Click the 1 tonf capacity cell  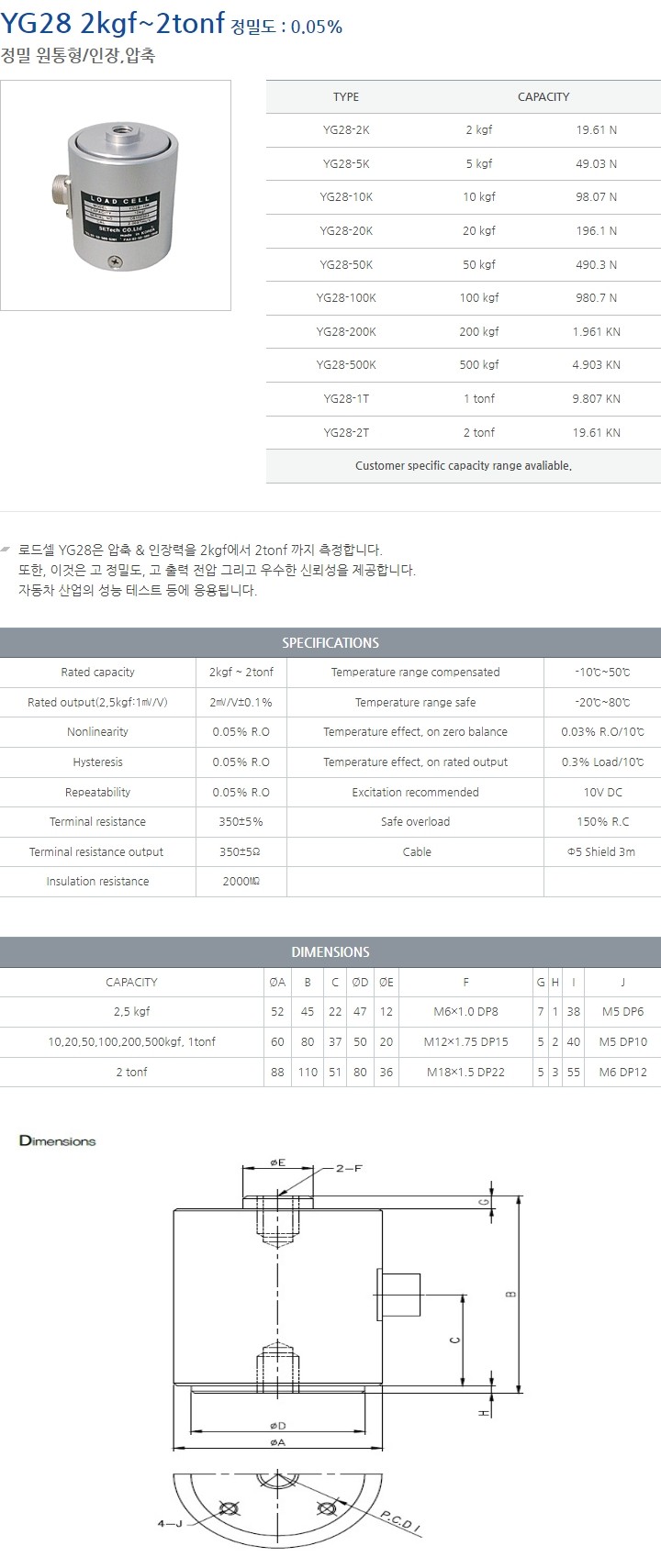[479, 399]
